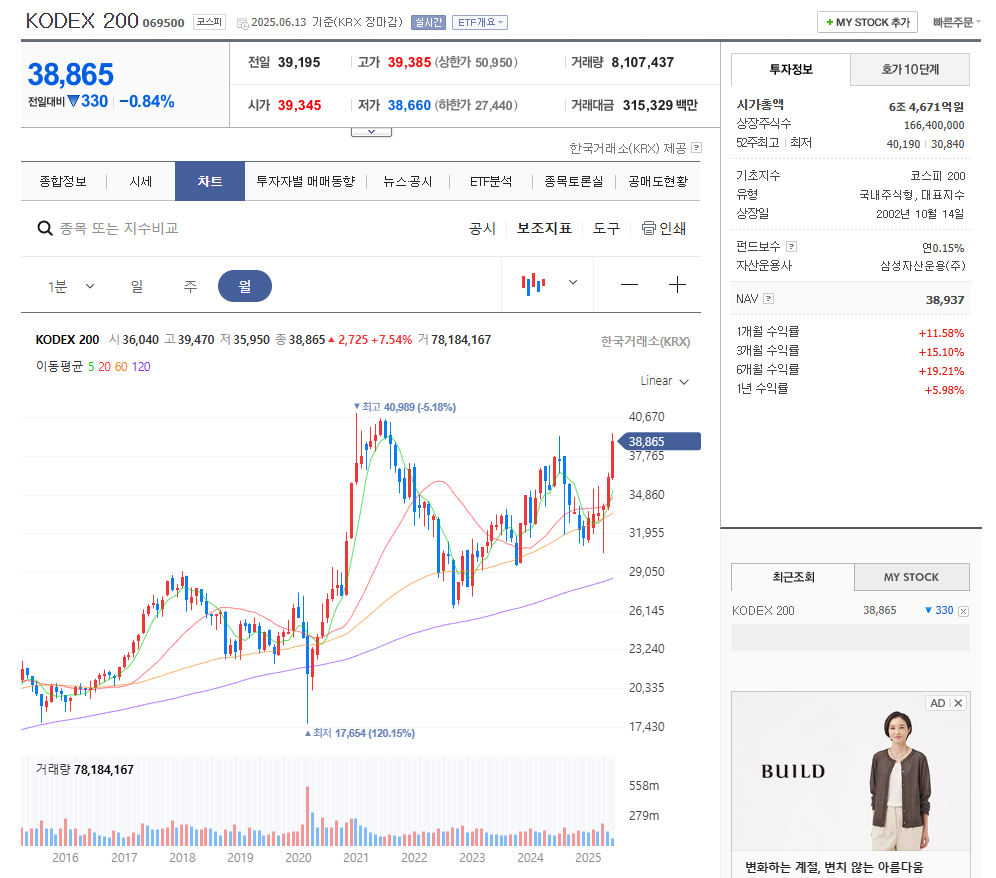Open 도구 chart tools
Screen dimensions: 996x878
tap(606, 228)
